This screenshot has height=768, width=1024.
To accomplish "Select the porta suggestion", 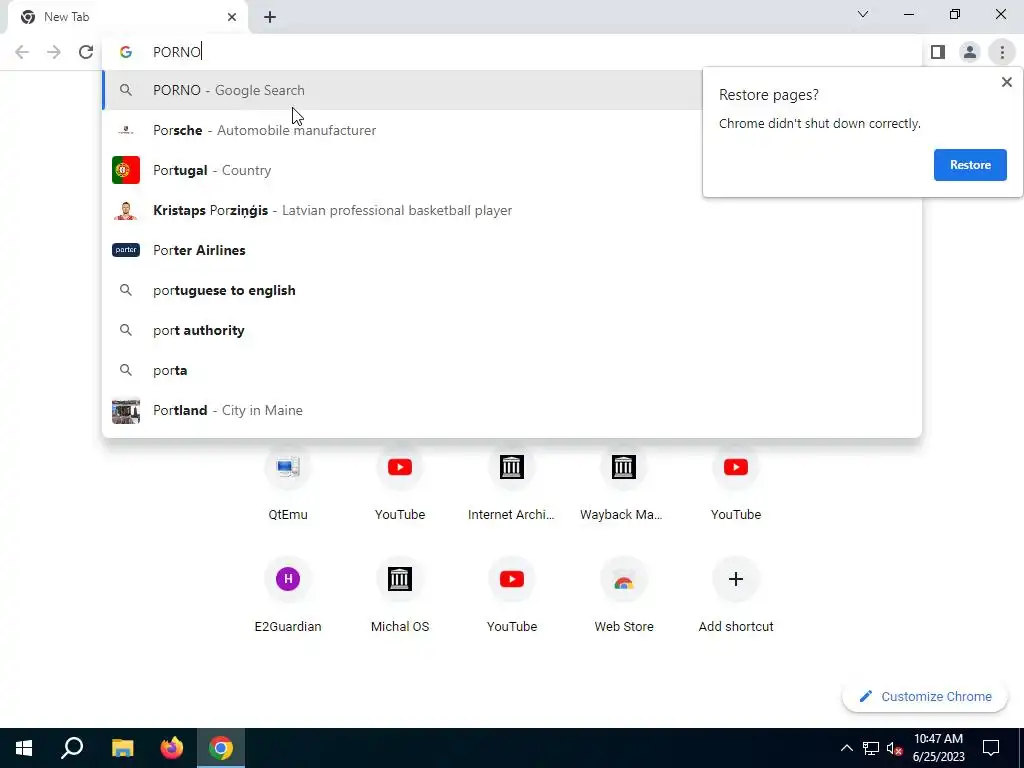I will tap(512, 370).
